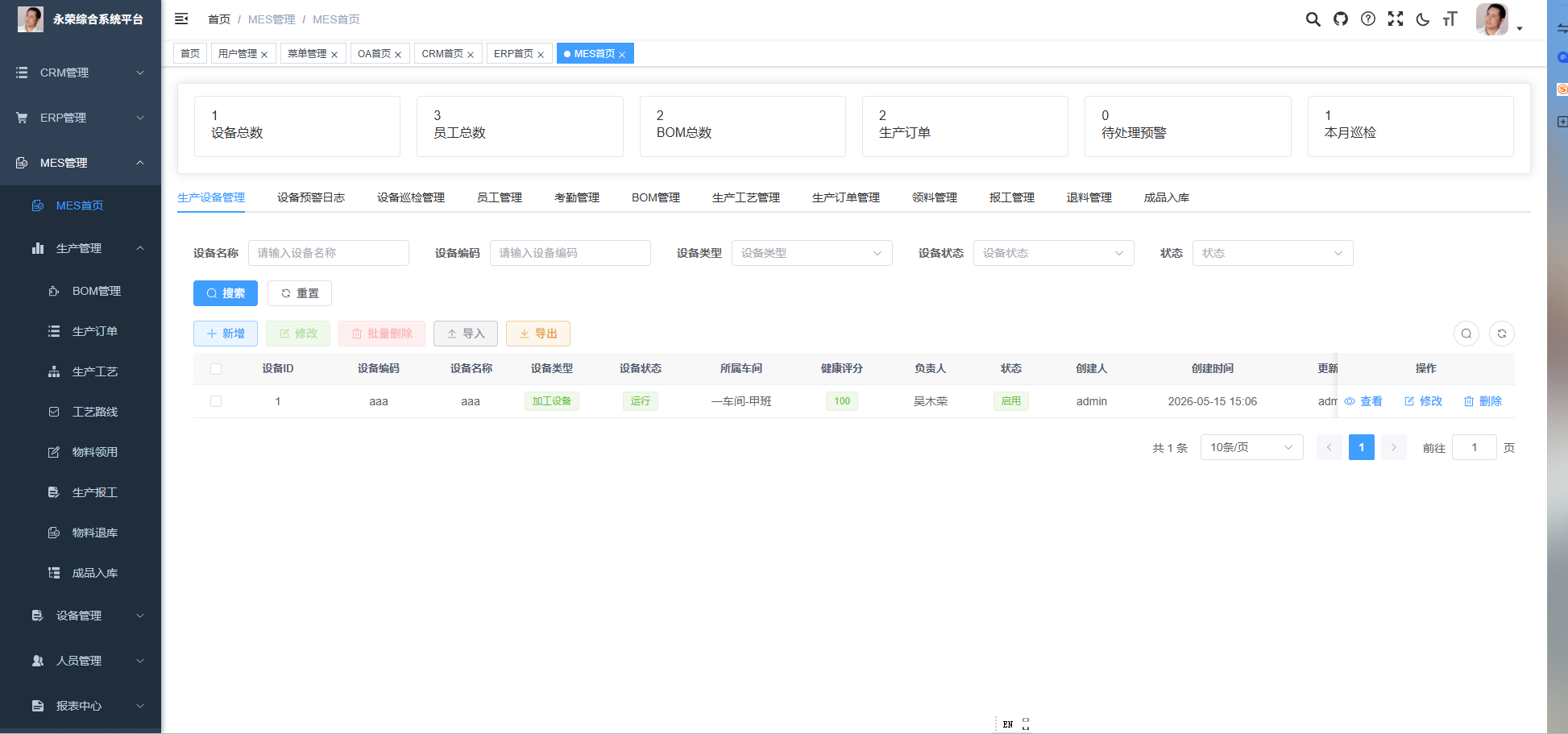Focus the 前往 page number input

pos(1475,447)
